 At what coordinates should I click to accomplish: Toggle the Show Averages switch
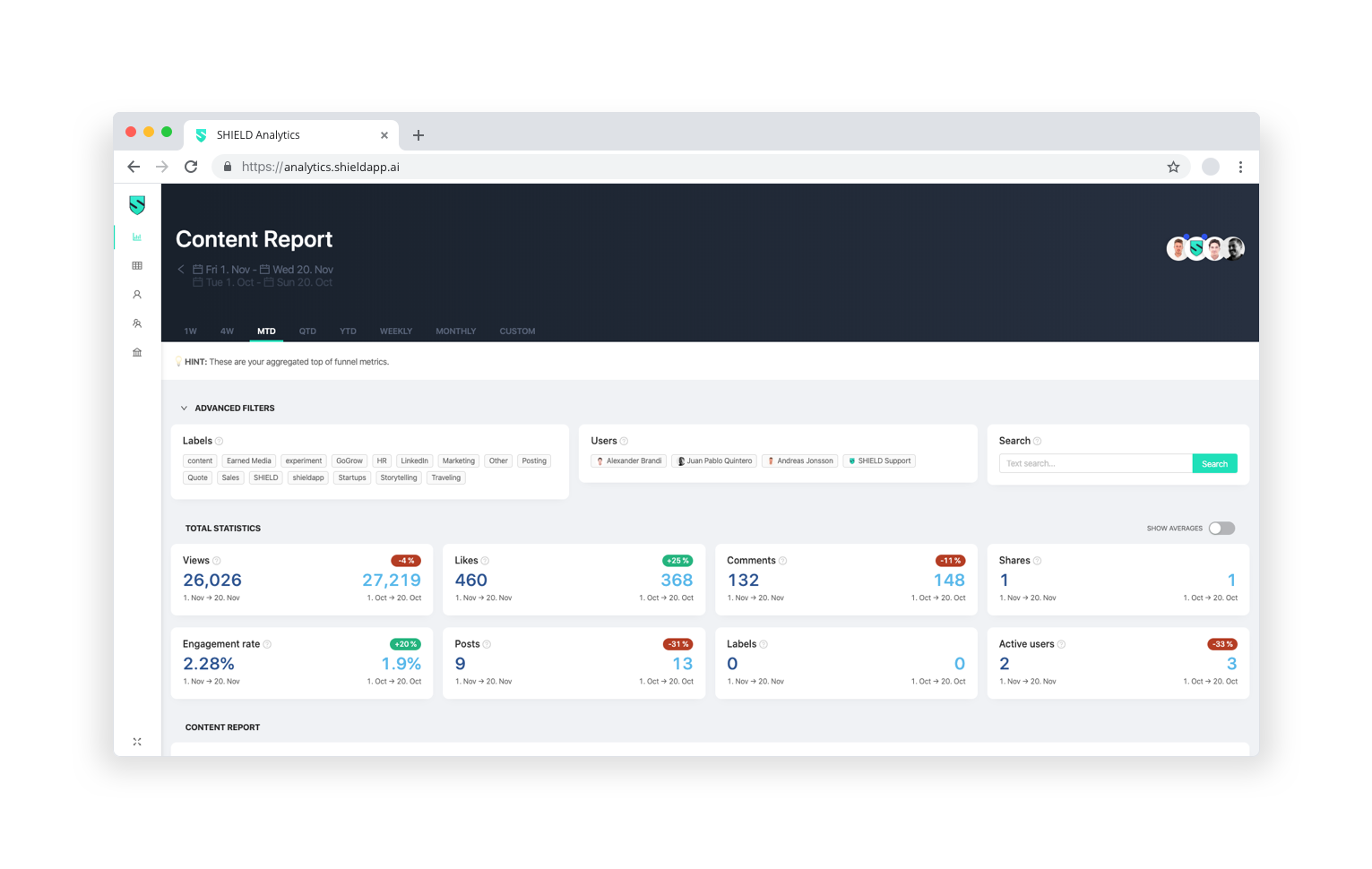tap(1221, 529)
